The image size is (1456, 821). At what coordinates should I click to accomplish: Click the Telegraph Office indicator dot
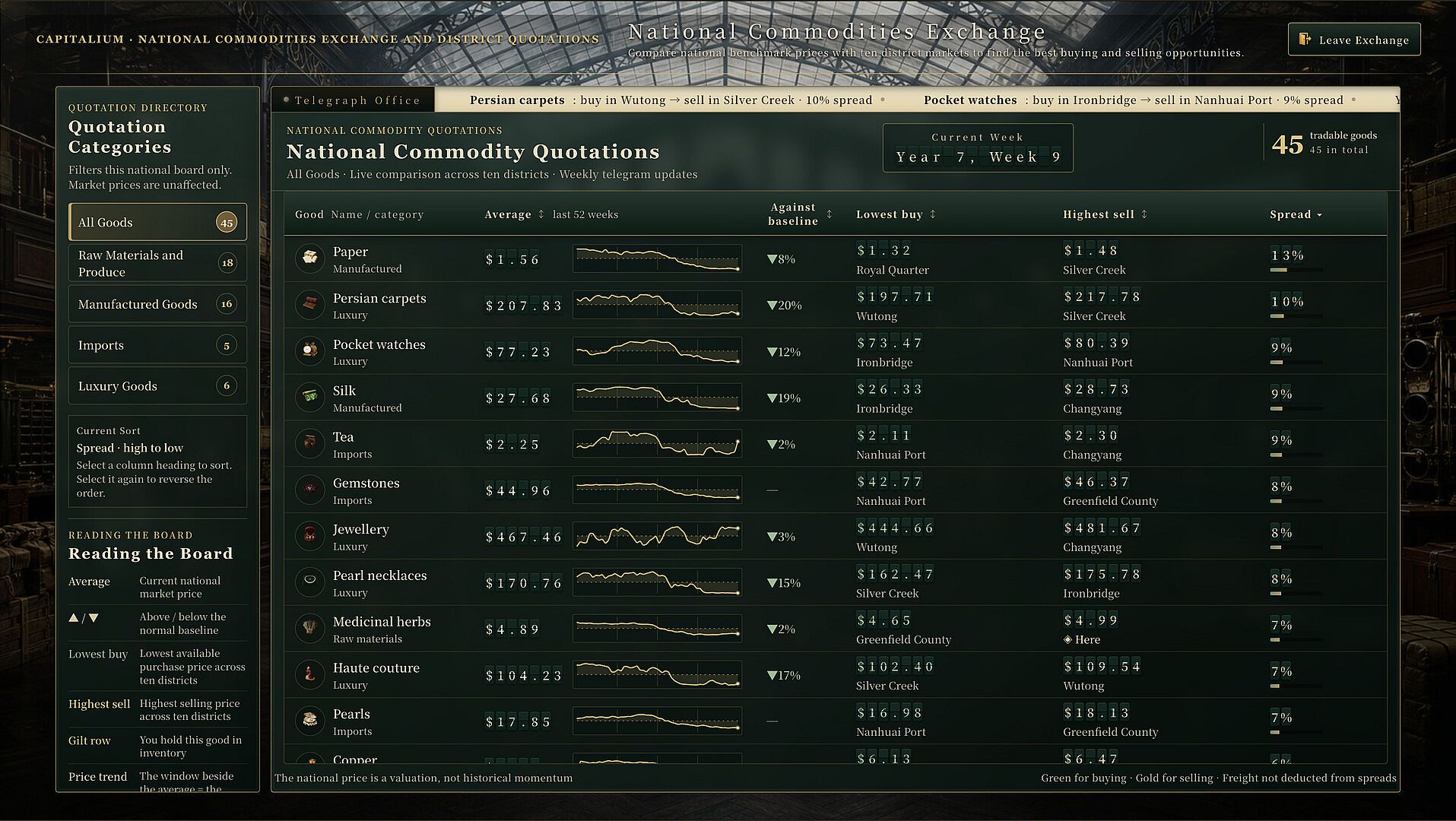[x=287, y=100]
